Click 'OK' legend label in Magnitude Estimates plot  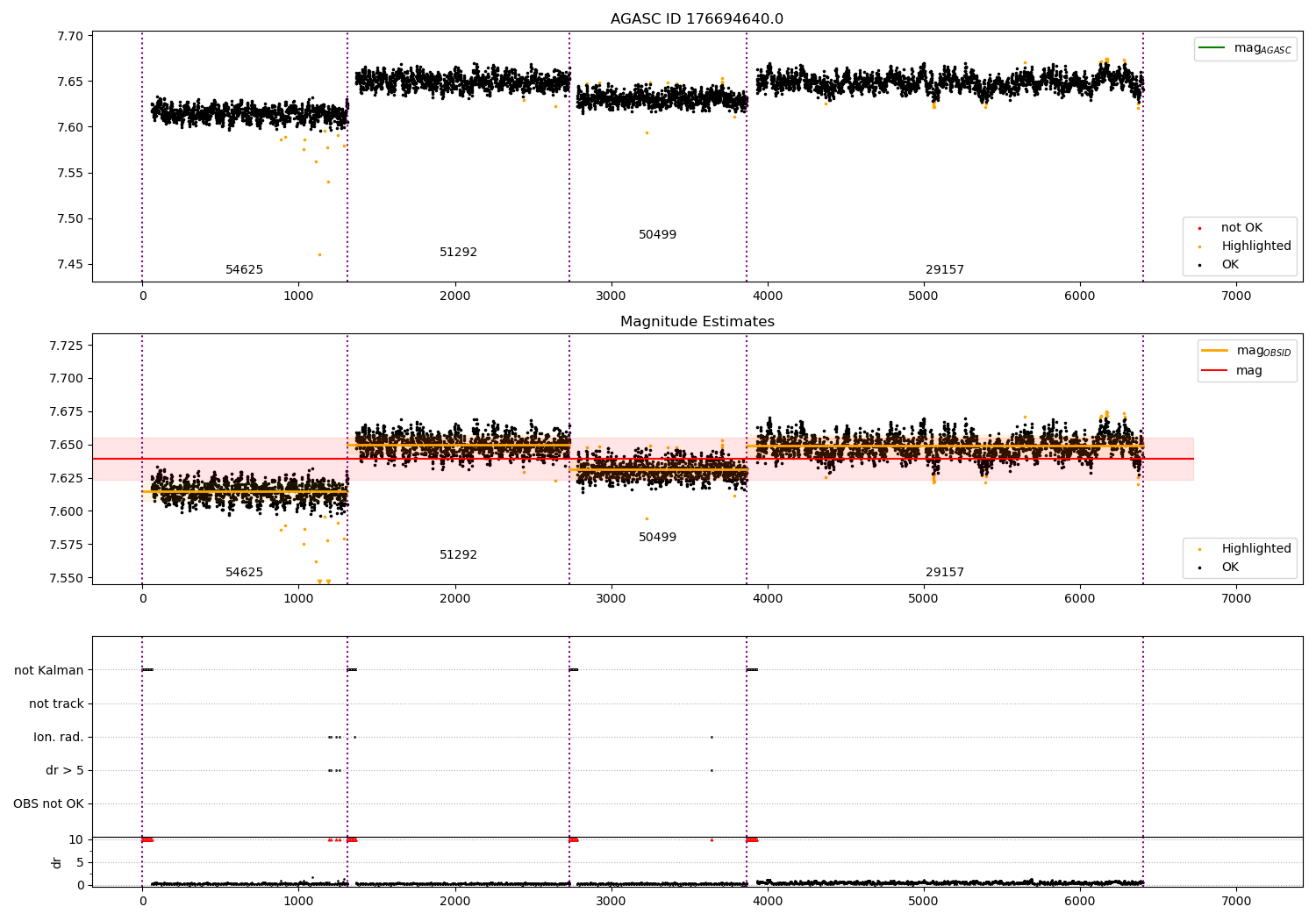(x=1230, y=568)
